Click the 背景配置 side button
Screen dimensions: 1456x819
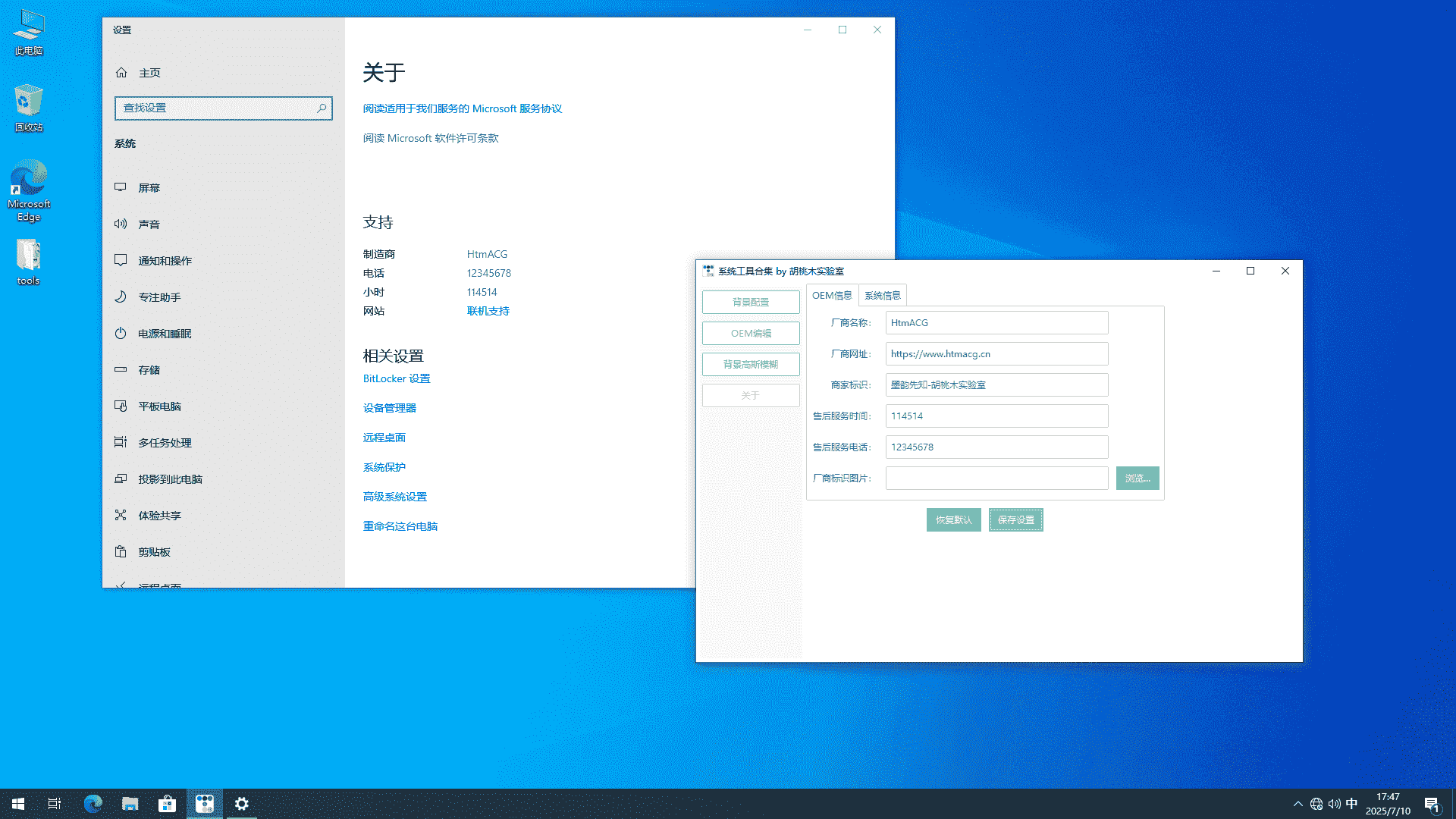[751, 302]
